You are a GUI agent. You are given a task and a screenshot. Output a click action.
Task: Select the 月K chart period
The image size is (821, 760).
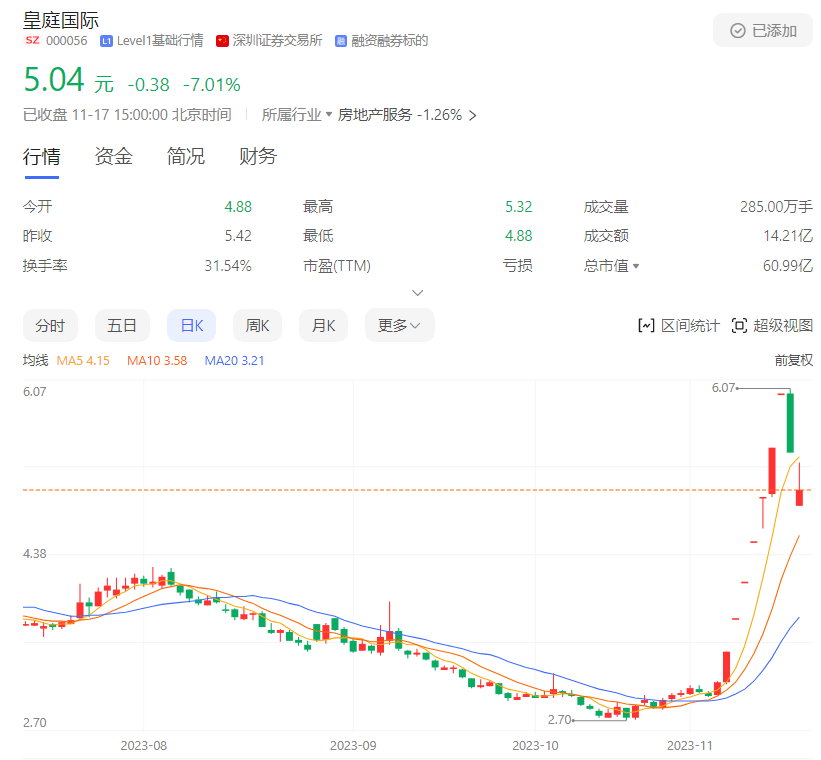tap(323, 325)
